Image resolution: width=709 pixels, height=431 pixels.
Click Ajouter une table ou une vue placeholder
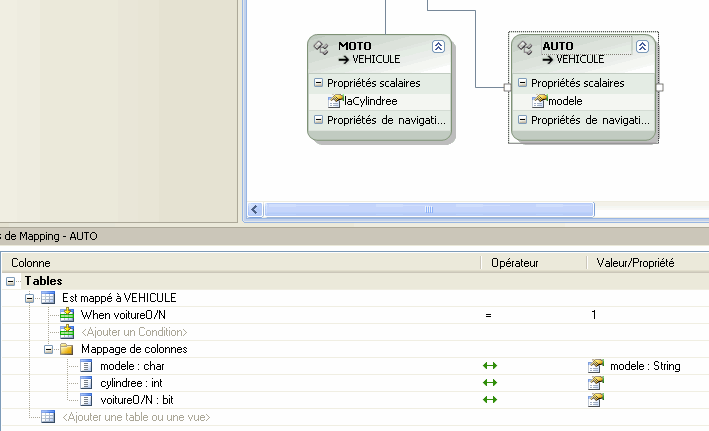pos(136,417)
